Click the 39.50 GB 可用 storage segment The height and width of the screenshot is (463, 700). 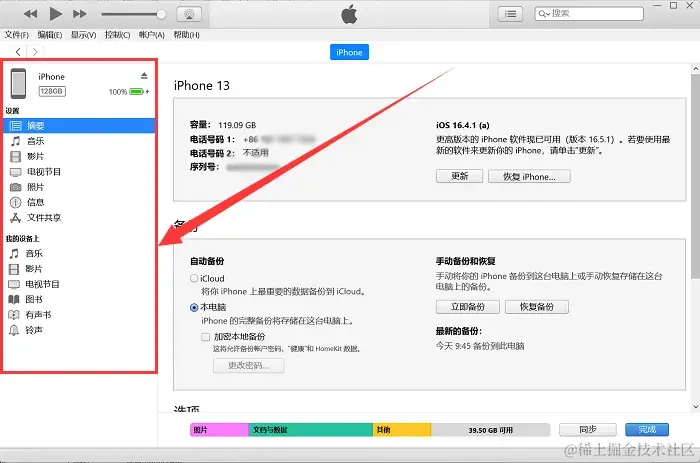point(490,430)
